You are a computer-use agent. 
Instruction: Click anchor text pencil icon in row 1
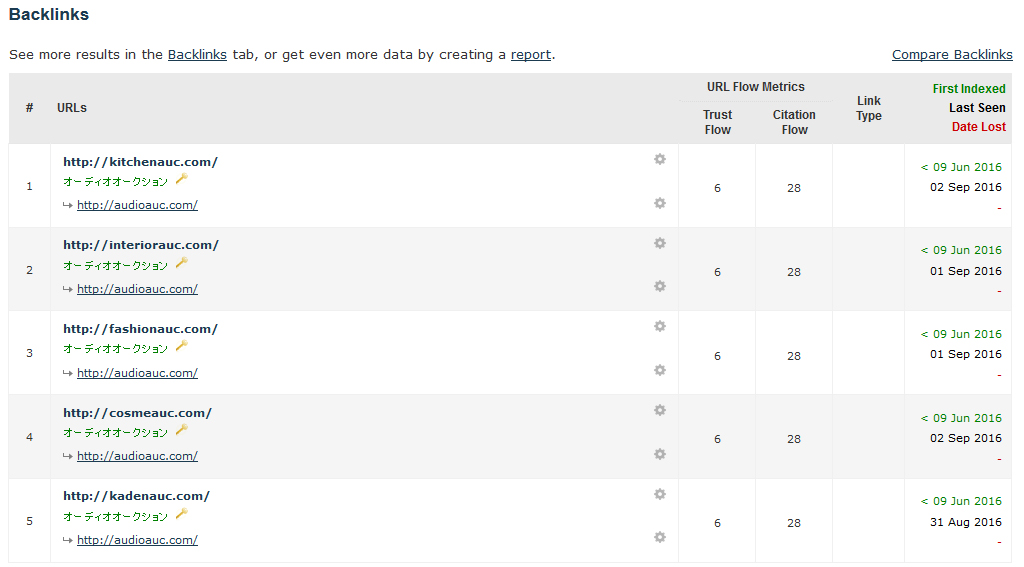(182, 179)
